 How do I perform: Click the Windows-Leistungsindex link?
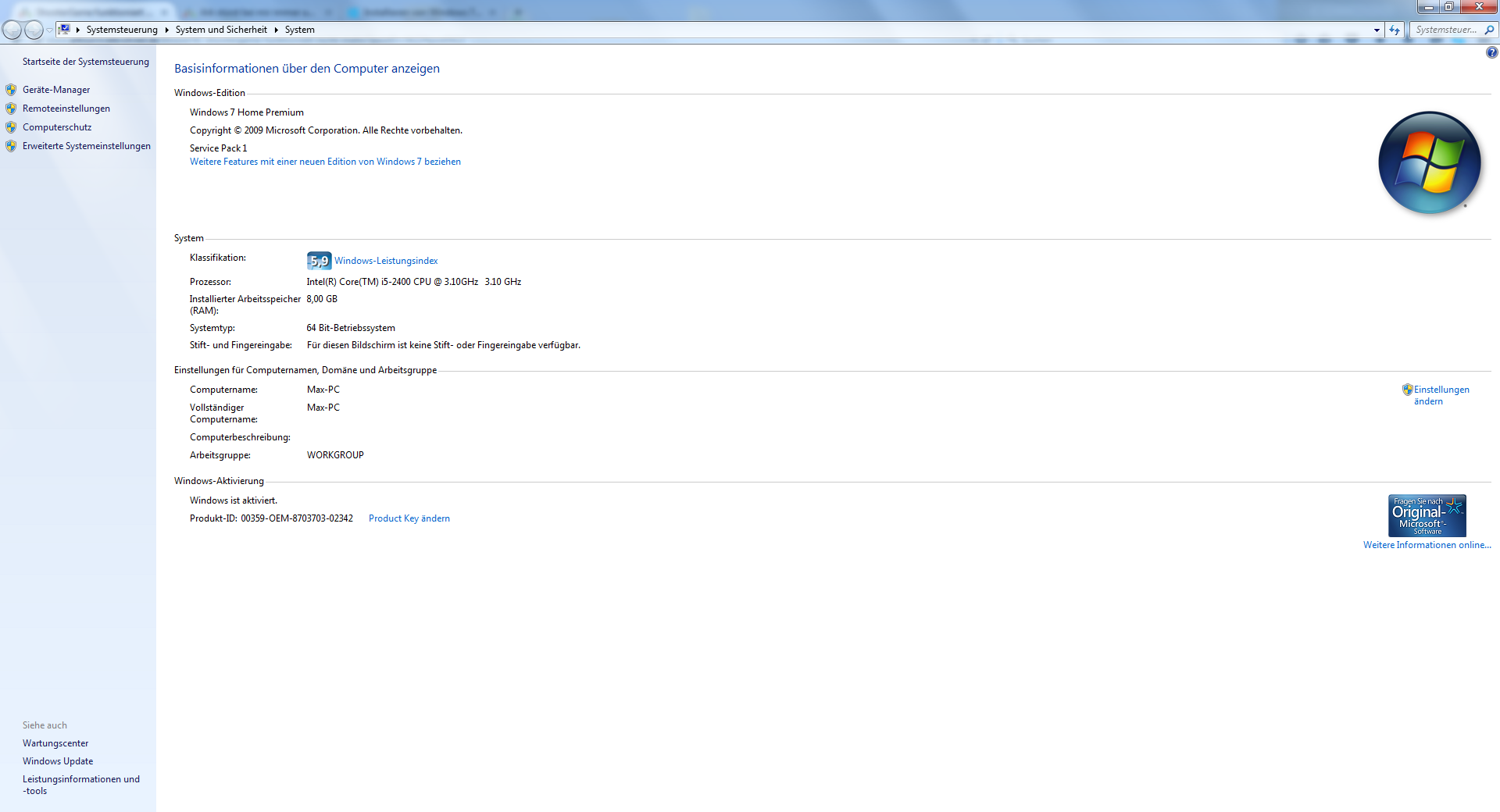pyautogui.click(x=386, y=261)
